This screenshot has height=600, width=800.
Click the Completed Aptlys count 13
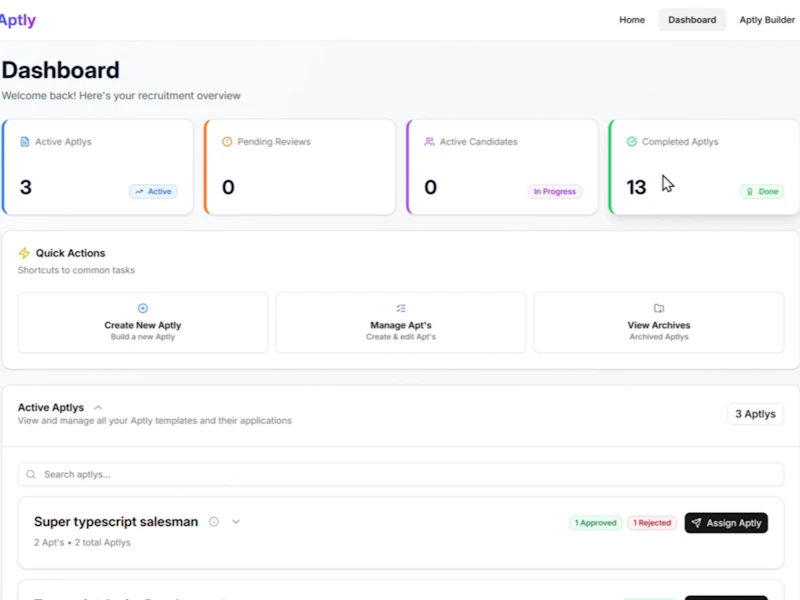click(x=636, y=187)
